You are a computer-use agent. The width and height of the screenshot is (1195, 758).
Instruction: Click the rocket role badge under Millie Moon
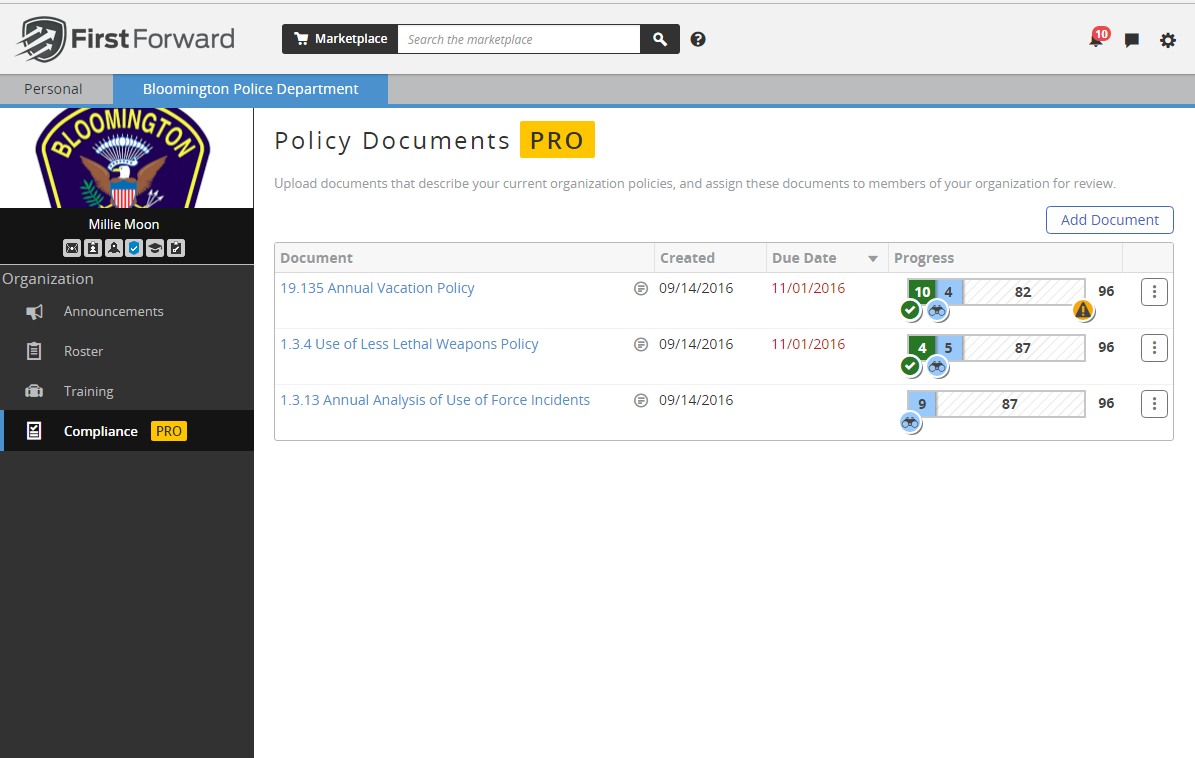pos(114,248)
